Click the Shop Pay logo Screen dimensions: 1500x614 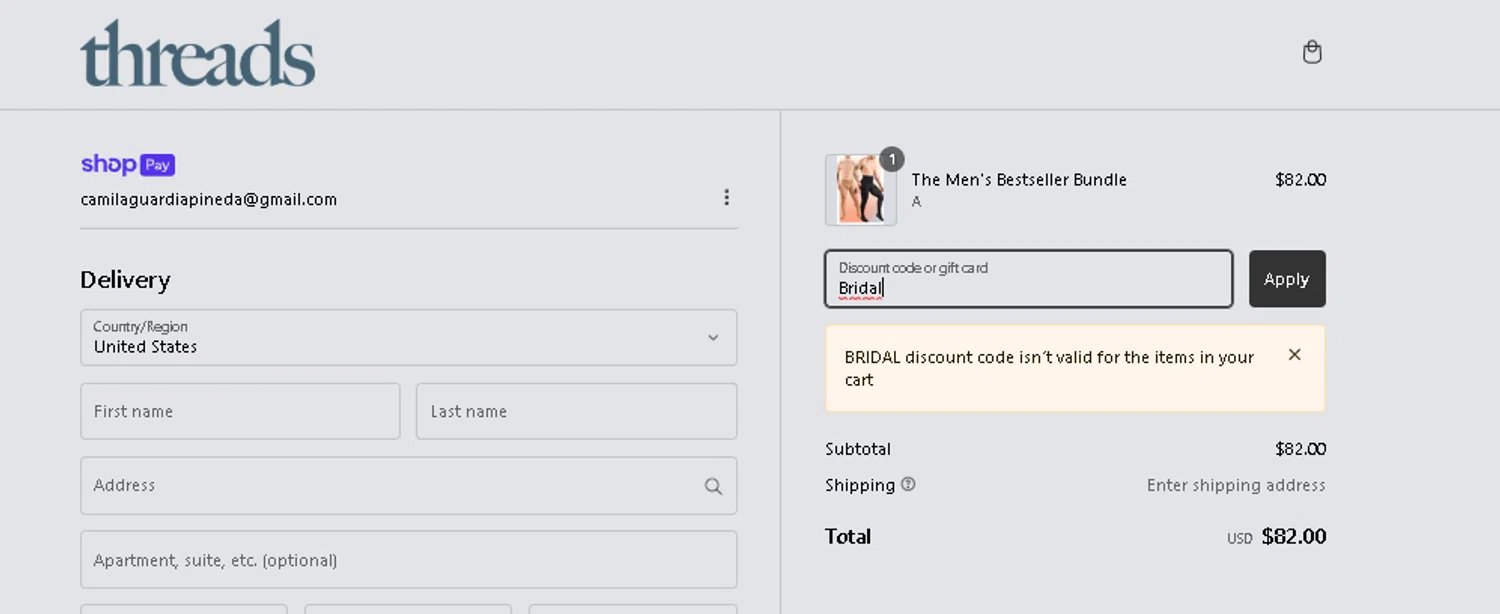pos(128,165)
